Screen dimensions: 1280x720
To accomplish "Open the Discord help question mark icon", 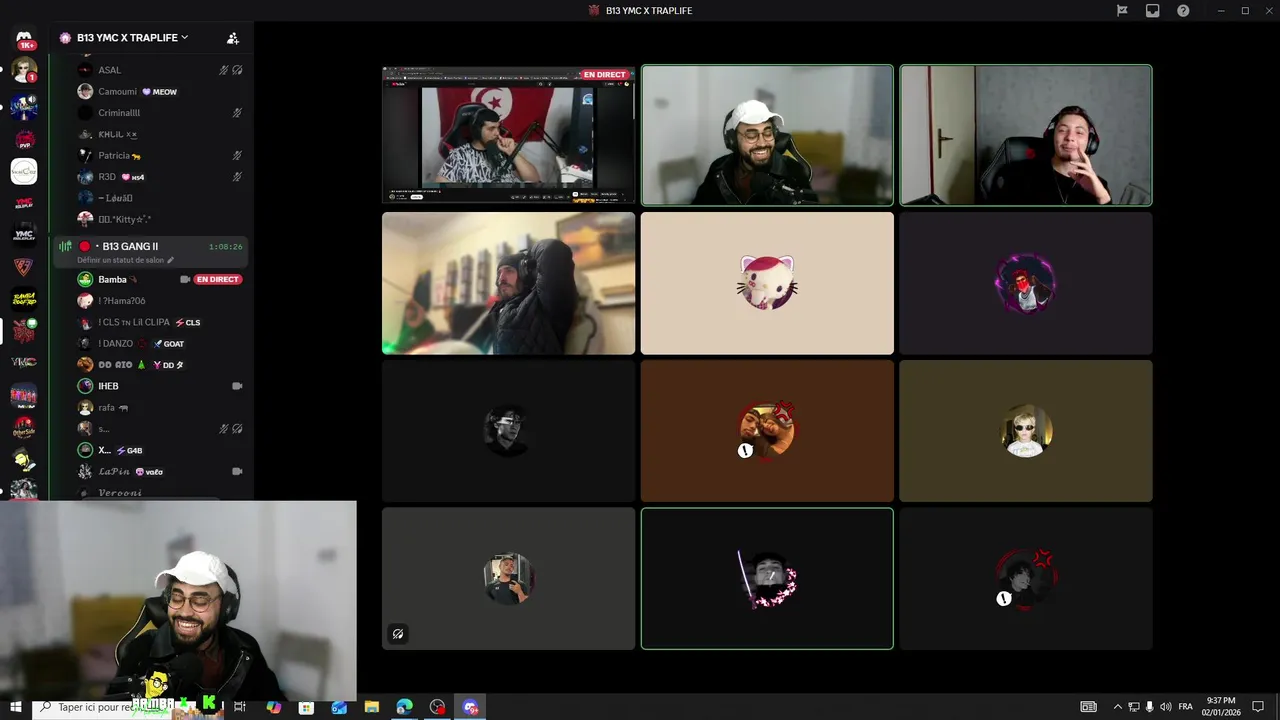I will 1183,11.
